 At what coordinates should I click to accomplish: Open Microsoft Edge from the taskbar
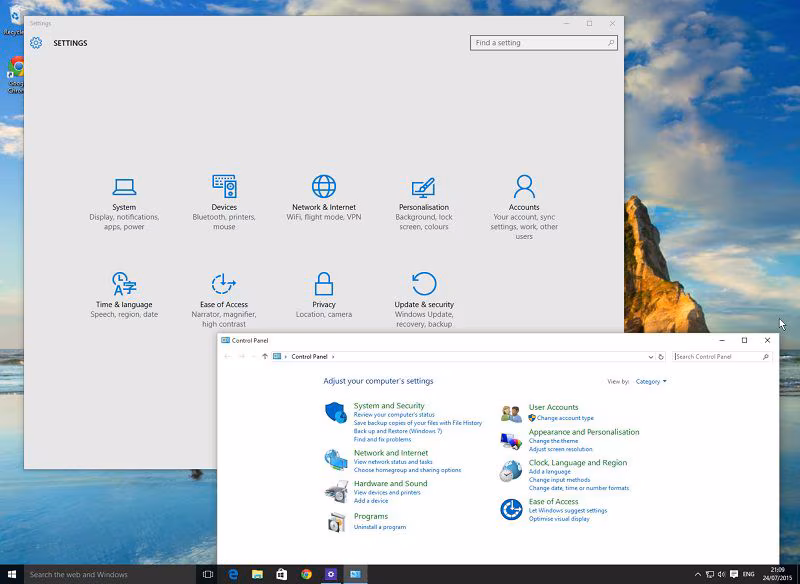(x=233, y=575)
